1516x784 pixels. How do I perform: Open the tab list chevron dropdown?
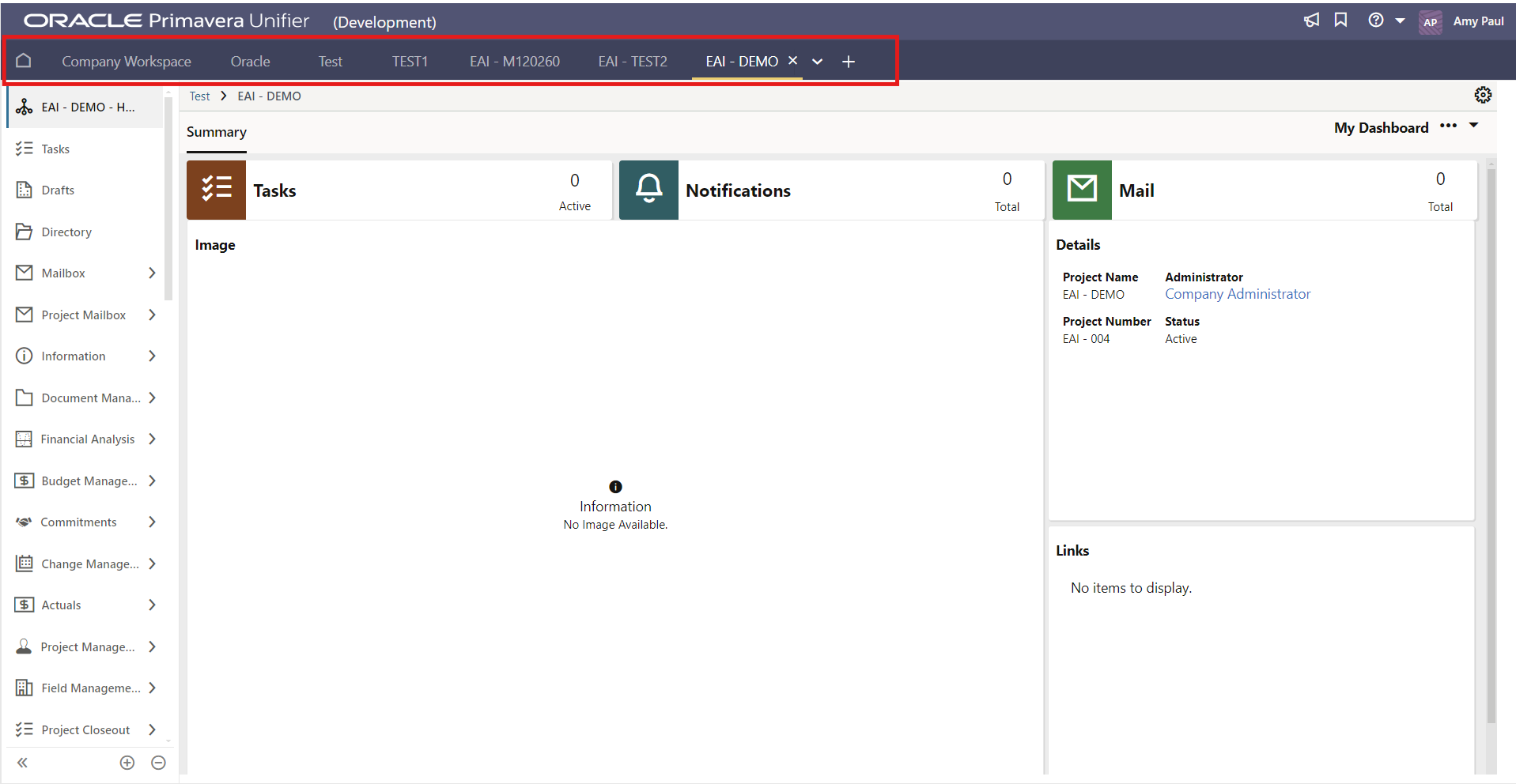point(818,62)
